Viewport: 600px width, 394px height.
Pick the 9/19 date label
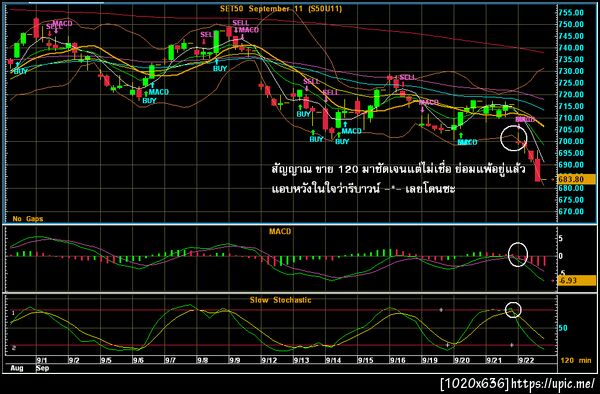pyautogui.click(x=430, y=360)
